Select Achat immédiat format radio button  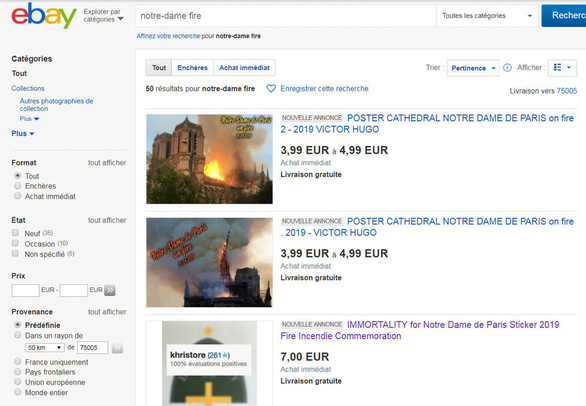click(x=17, y=196)
